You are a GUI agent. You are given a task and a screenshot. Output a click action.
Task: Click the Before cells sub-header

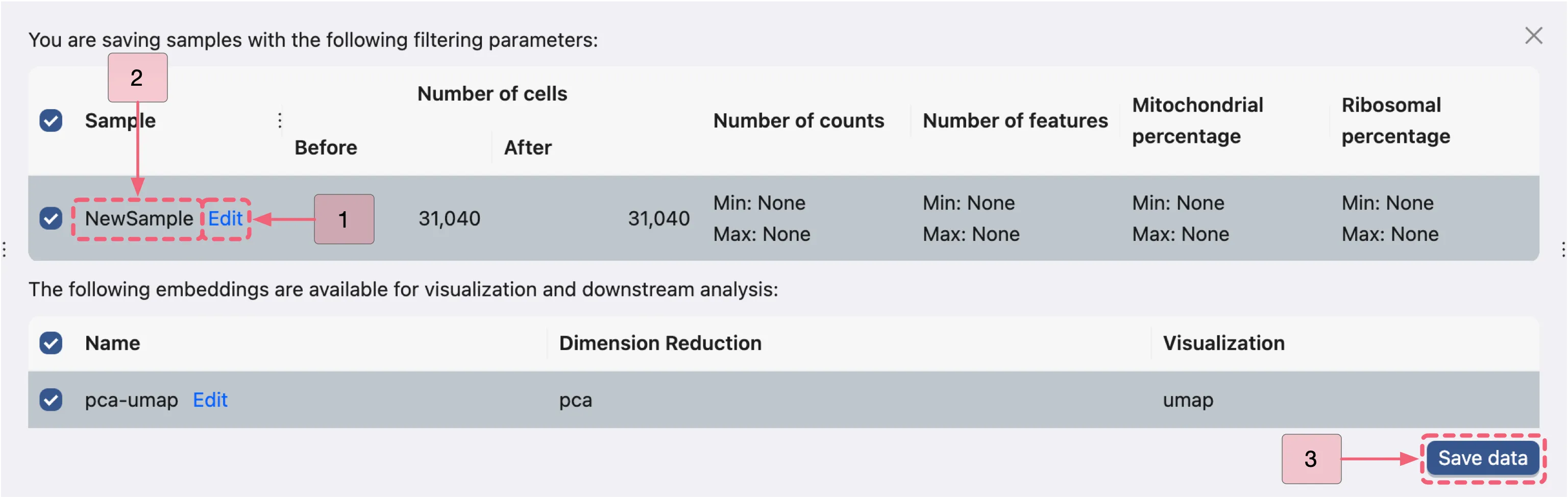point(326,147)
